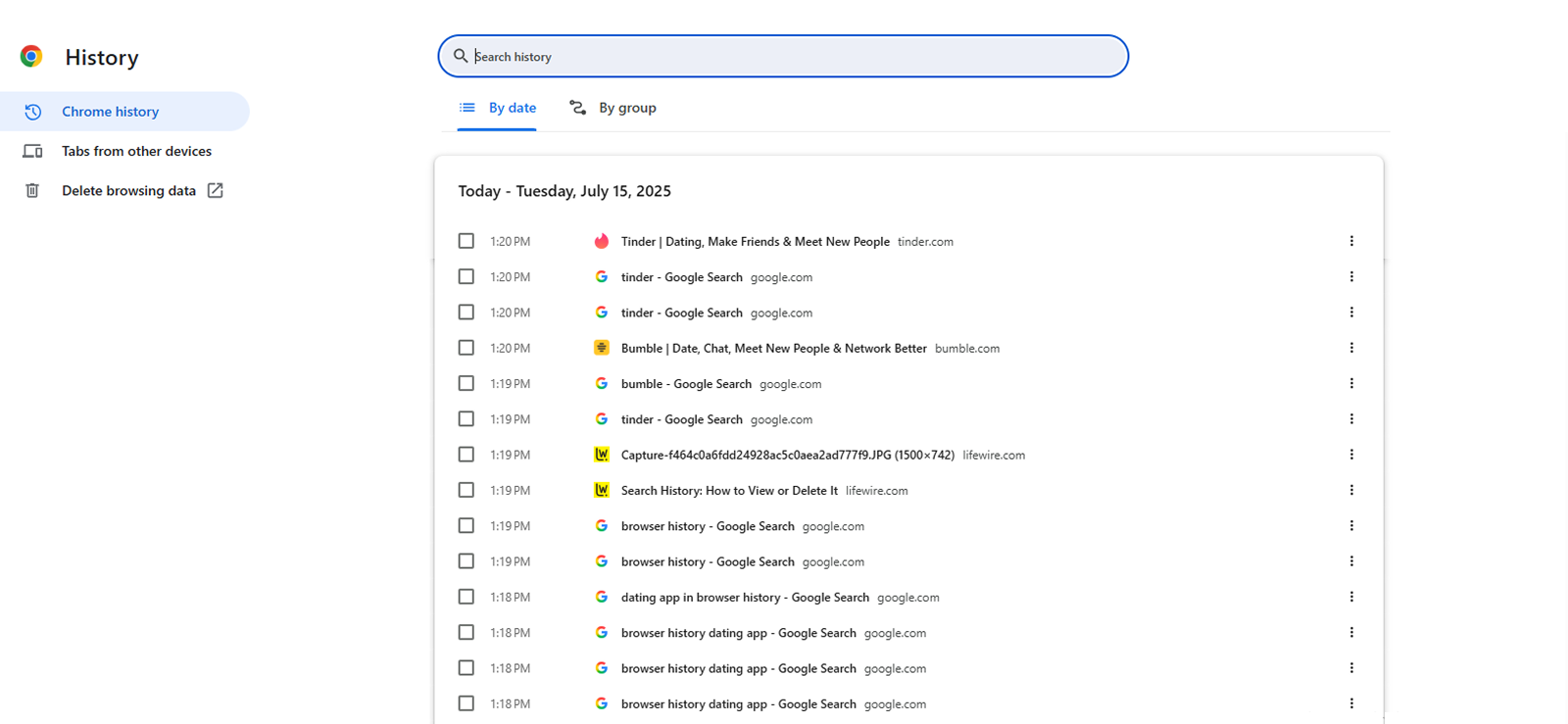Image resolution: width=1568 pixels, height=724 pixels.
Task: Click the Tinder flame favicon
Action: (602, 241)
